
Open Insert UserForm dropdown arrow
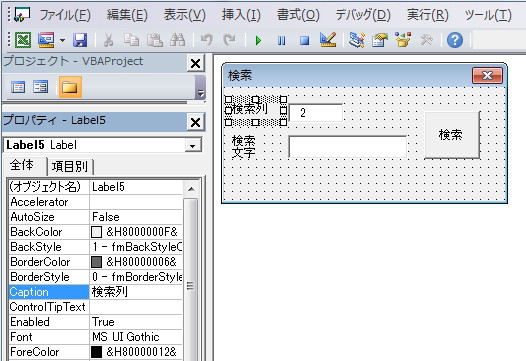62,41
